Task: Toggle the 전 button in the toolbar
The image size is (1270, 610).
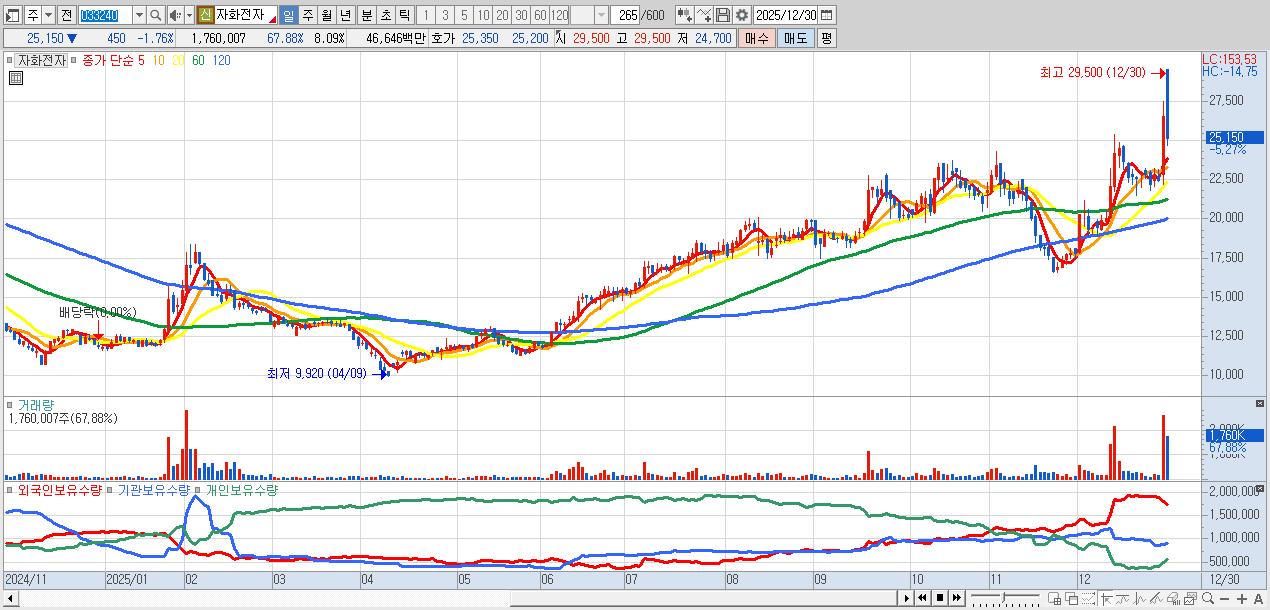Action: (x=66, y=15)
